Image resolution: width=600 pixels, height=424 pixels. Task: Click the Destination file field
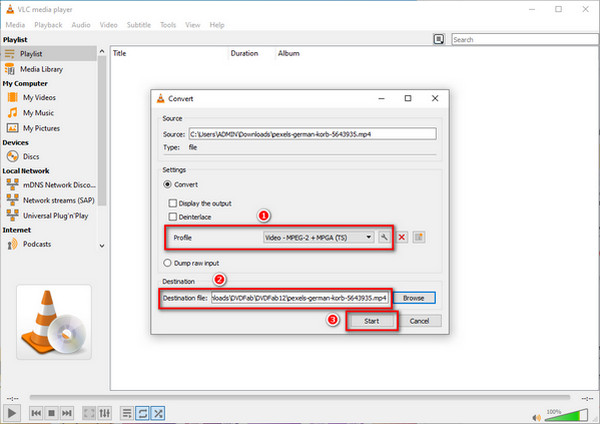point(300,298)
